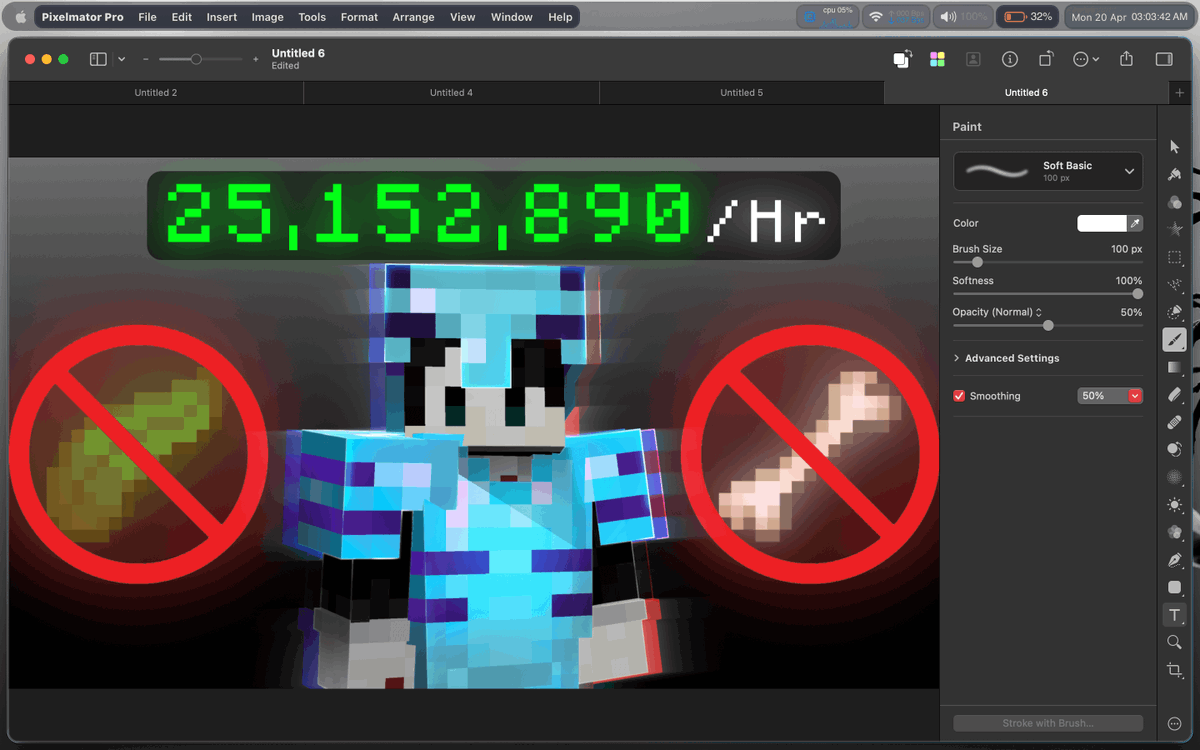This screenshot has height=750, width=1200.
Task: Toggle the right tool options sidebar
Action: pos(1164,59)
